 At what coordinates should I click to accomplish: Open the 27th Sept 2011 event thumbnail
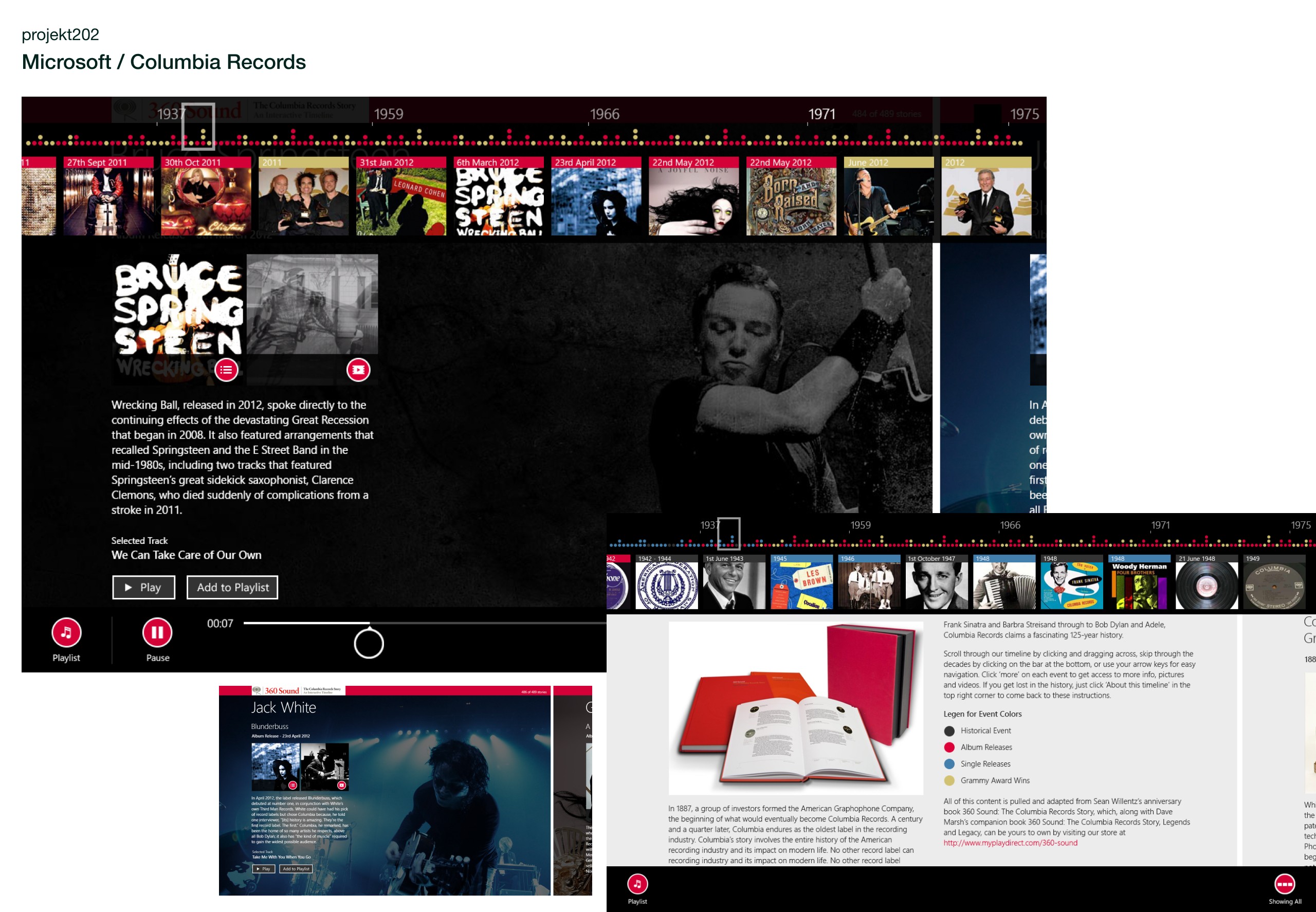point(108,196)
